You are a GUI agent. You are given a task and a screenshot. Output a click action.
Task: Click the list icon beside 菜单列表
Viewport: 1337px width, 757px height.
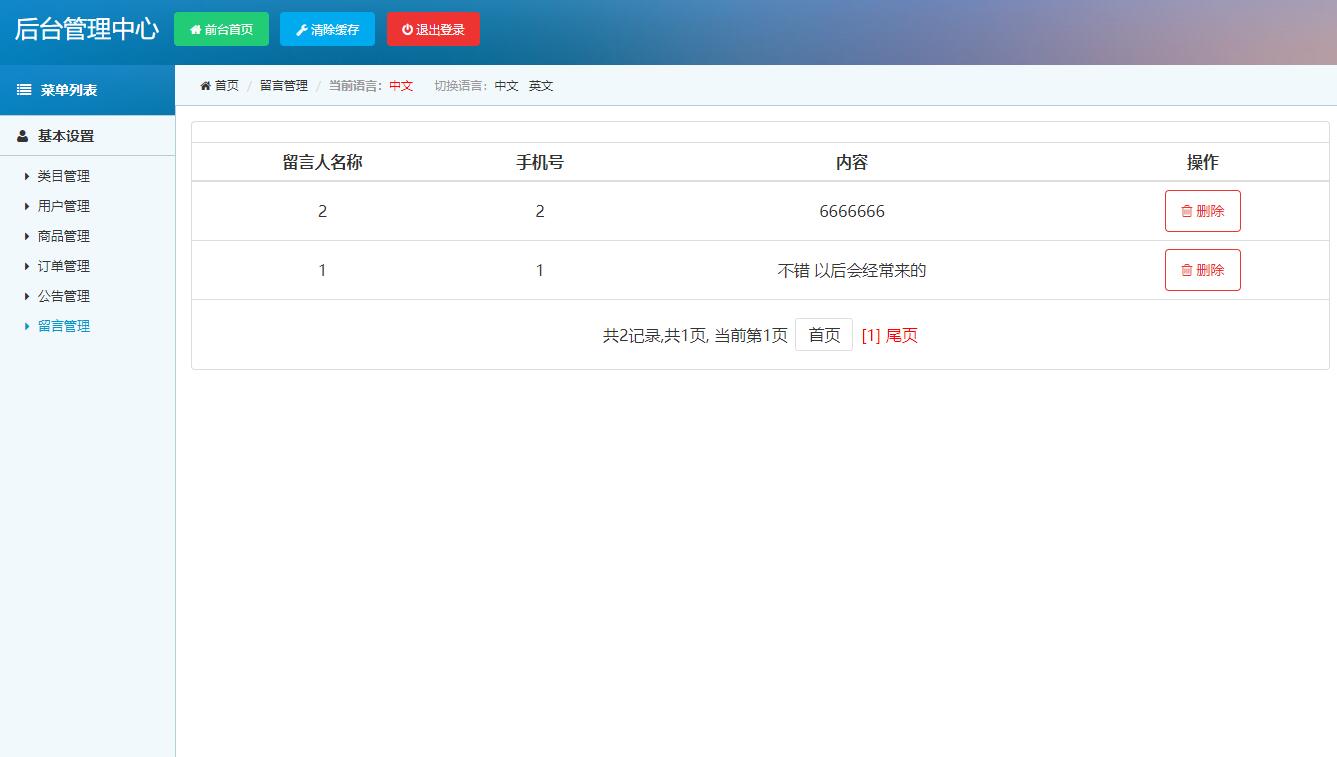[24, 89]
